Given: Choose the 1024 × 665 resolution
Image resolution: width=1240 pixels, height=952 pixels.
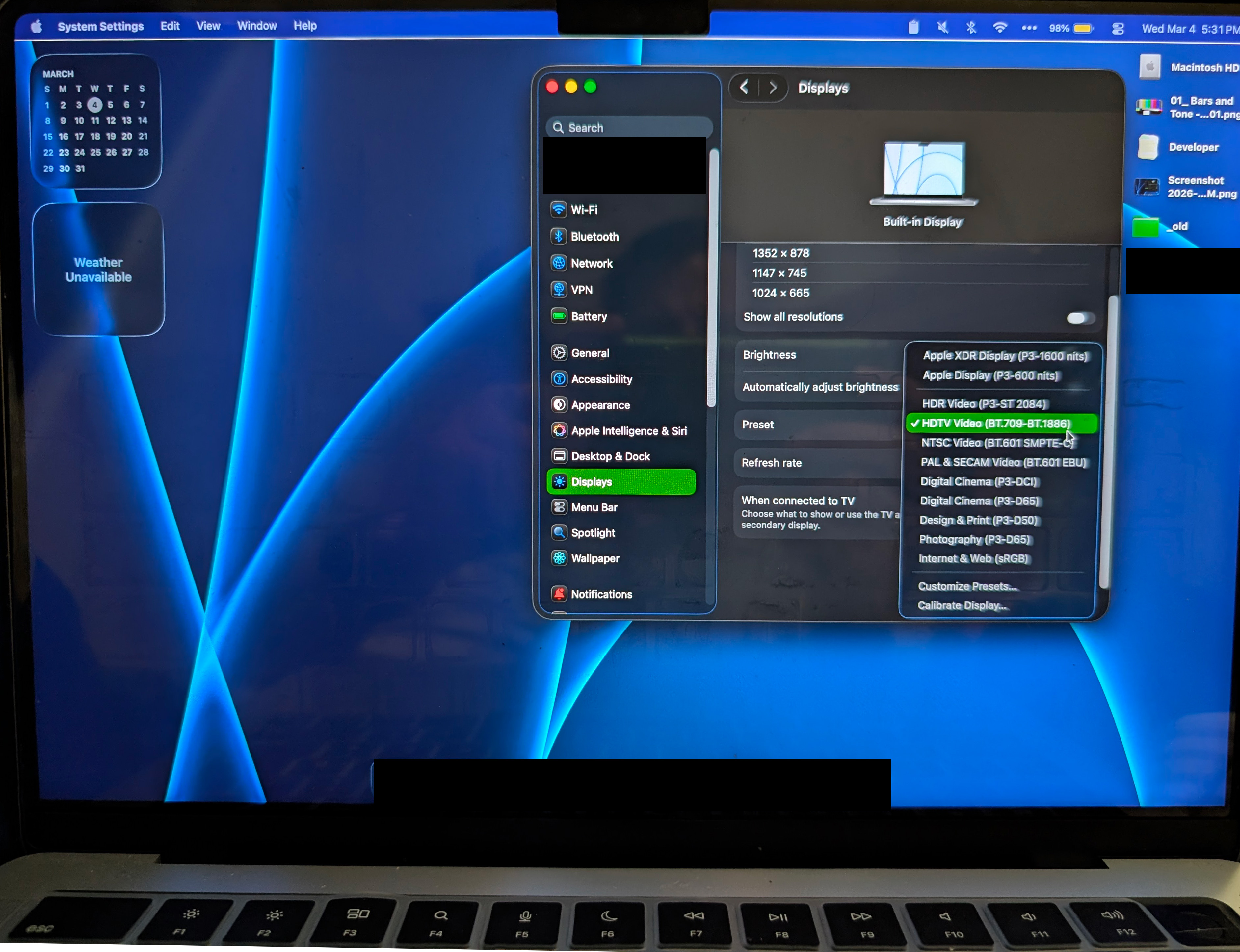Looking at the screenshot, I should pyautogui.click(x=780, y=293).
